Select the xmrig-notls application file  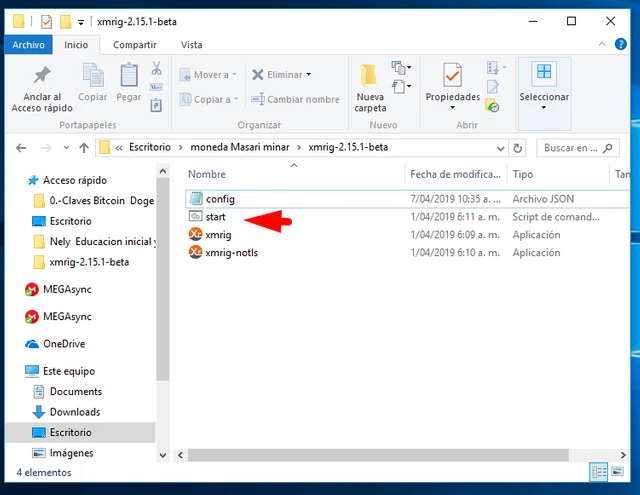click(x=223, y=253)
